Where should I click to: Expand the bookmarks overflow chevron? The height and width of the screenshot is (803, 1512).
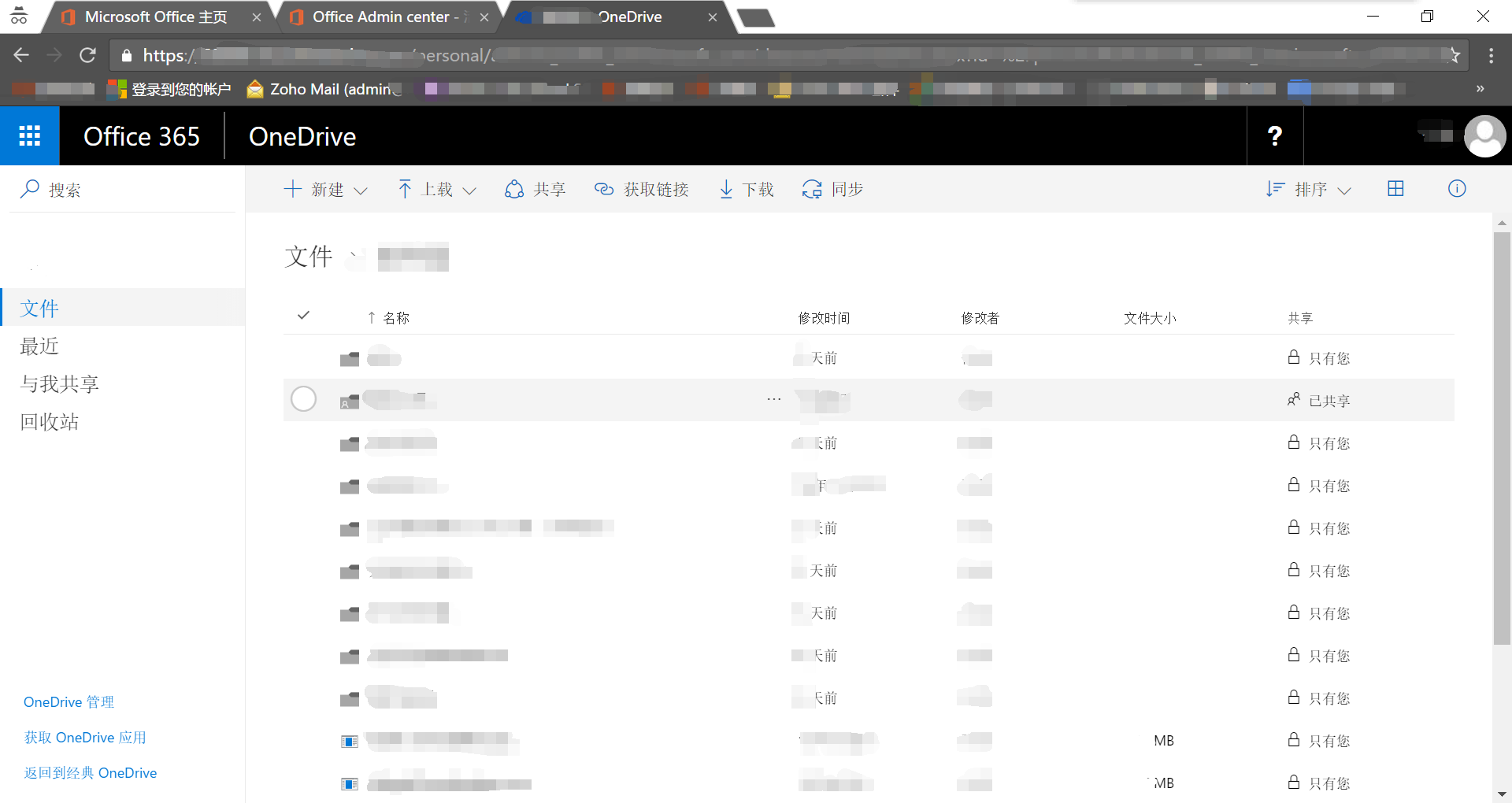(x=1480, y=89)
